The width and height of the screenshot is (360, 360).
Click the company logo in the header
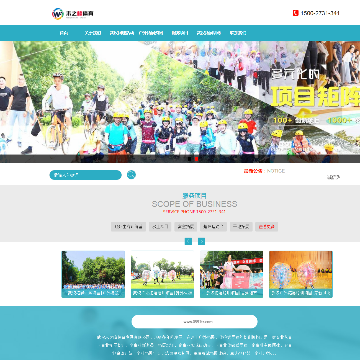(x=73, y=14)
